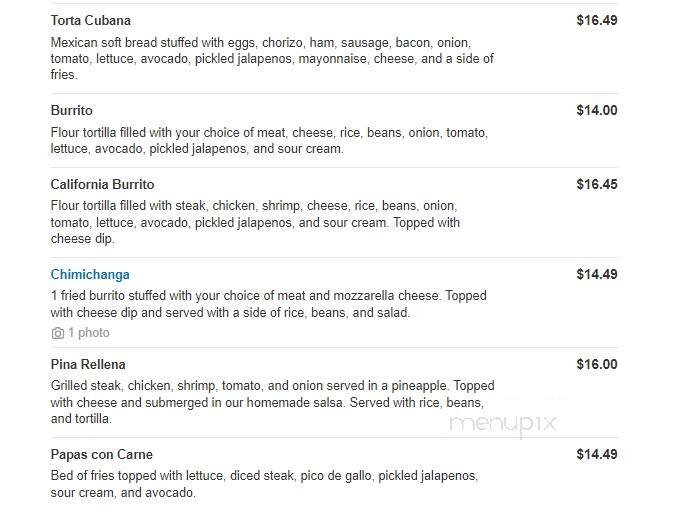Click the California Burrito description text
The image size is (682, 506).
point(256,223)
